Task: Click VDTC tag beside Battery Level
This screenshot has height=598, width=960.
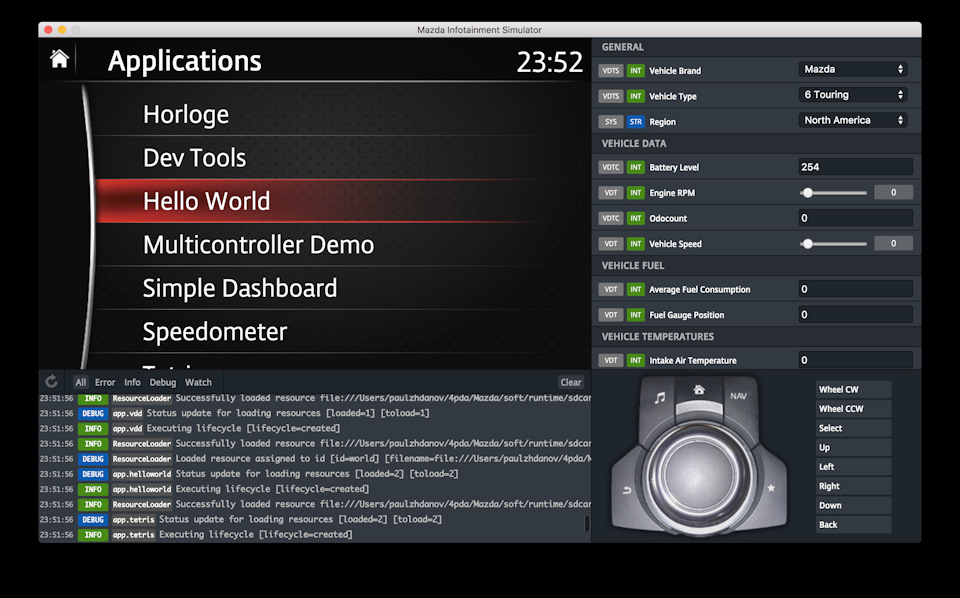Action: pos(610,167)
